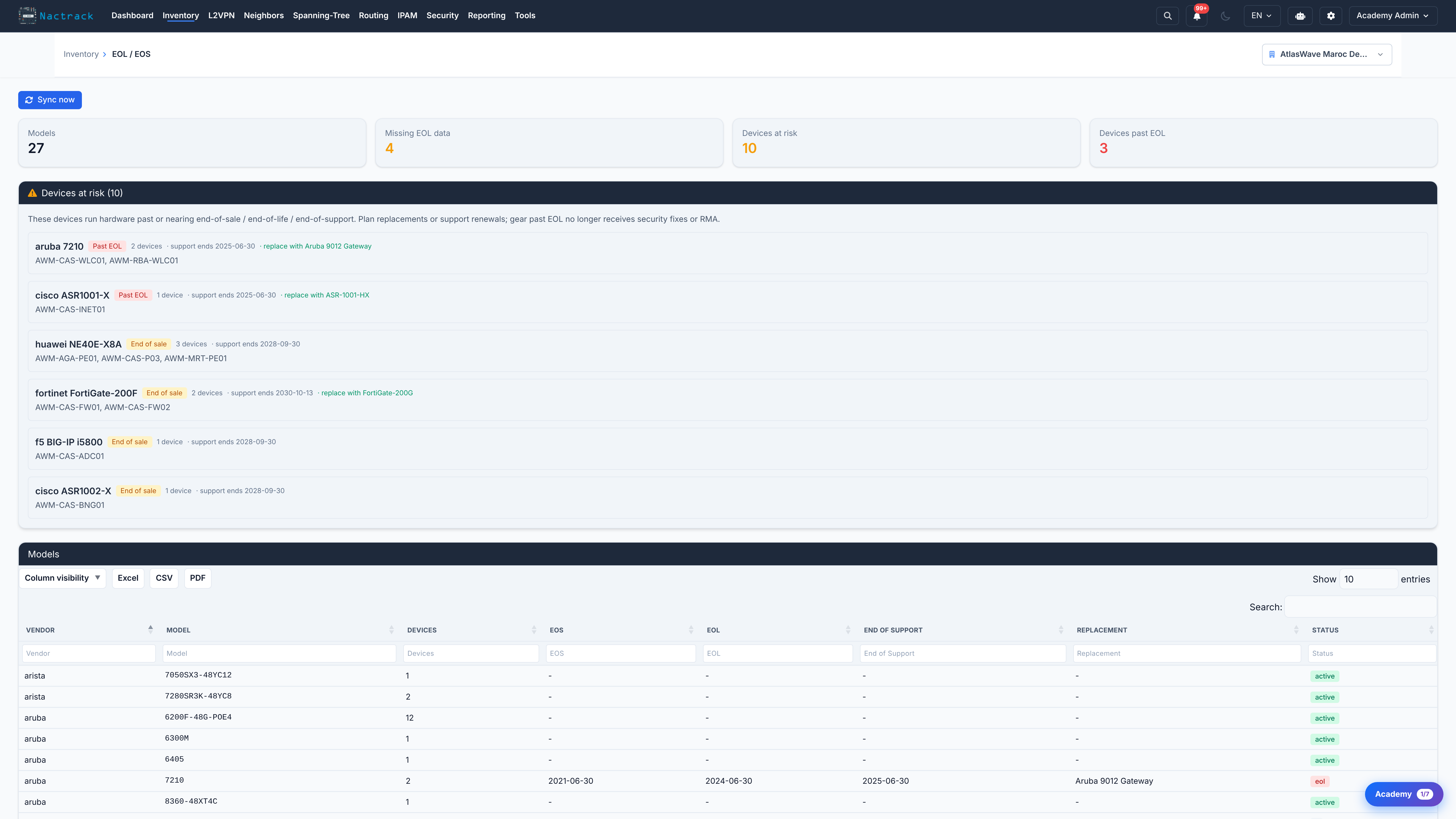
Task: Open the Reporting menu
Action: pyautogui.click(x=487, y=16)
